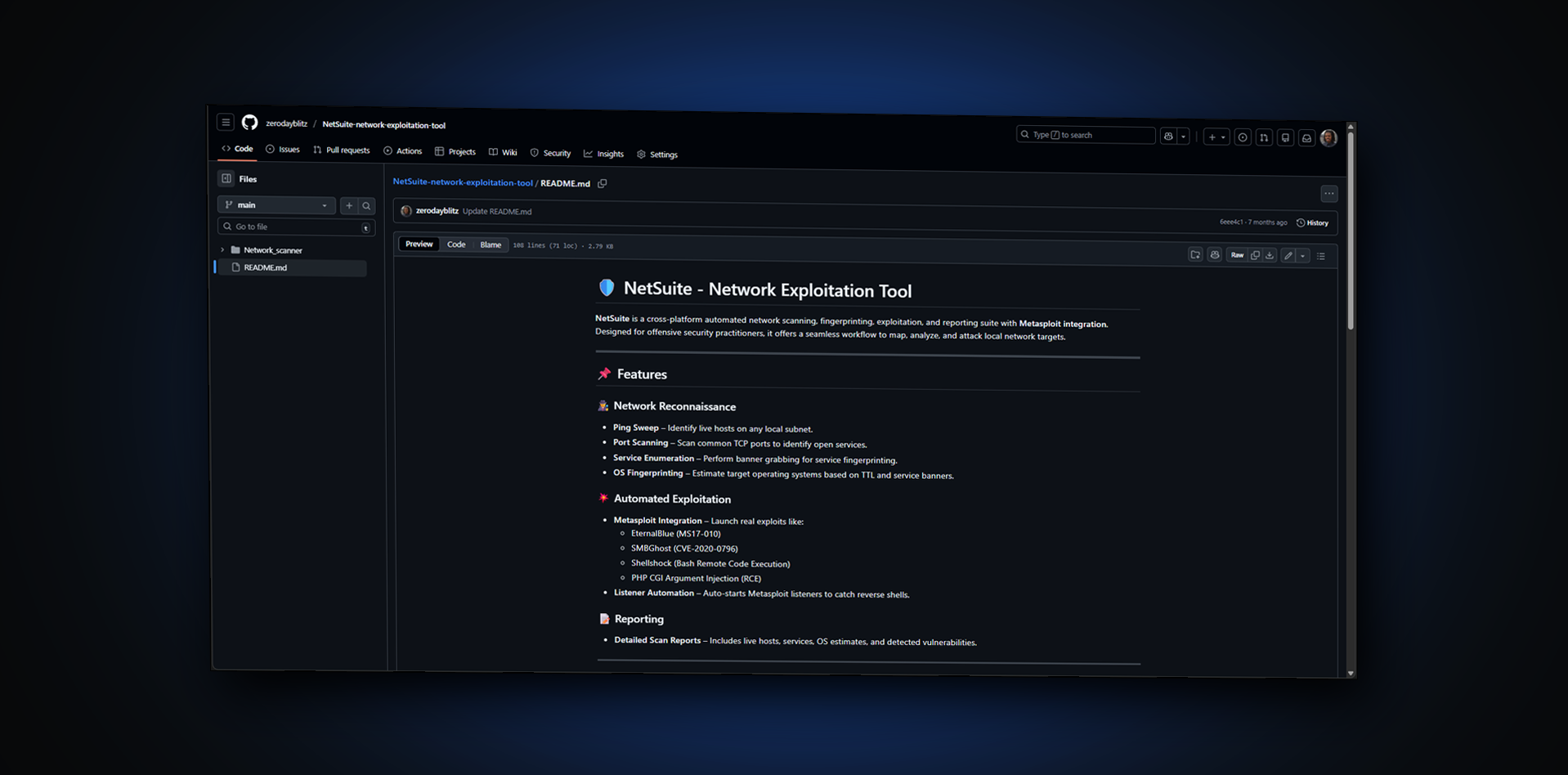Switch the README view to Code
This screenshot has height=775, width=1568.
(x=456, y=244)
